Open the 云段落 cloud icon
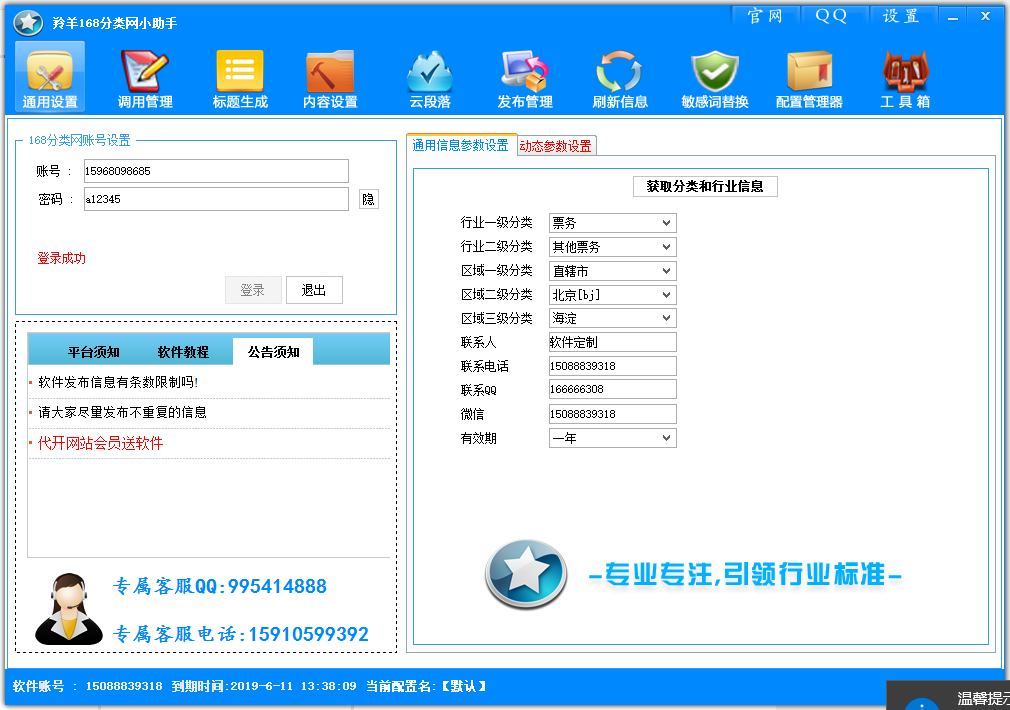 [430, 79]
